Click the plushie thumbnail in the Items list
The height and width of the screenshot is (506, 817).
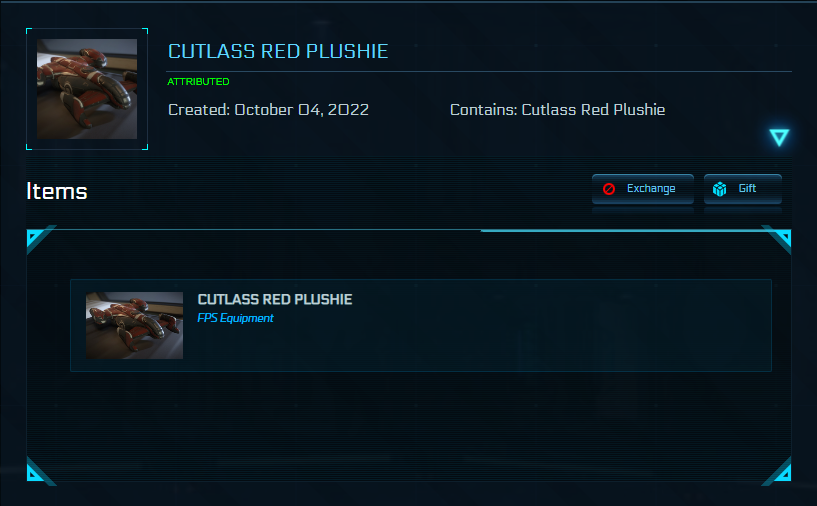tap(134, 325)
